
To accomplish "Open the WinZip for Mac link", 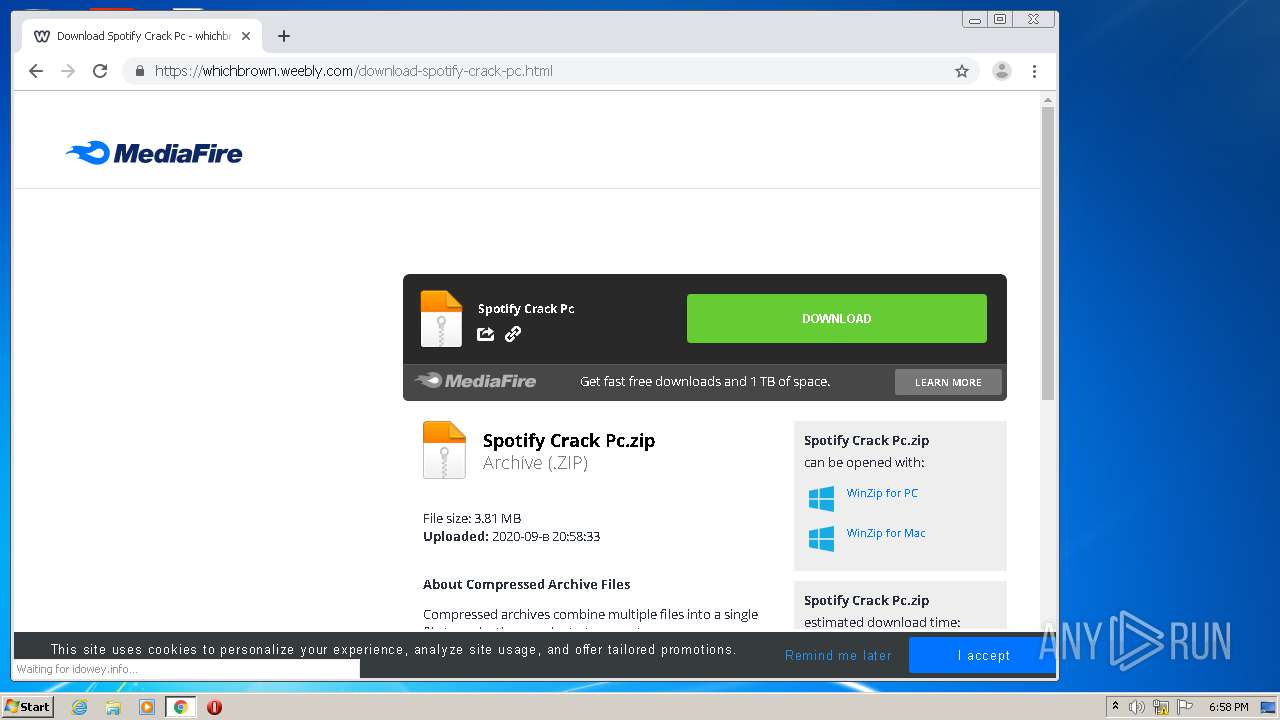I will (886, 533).
